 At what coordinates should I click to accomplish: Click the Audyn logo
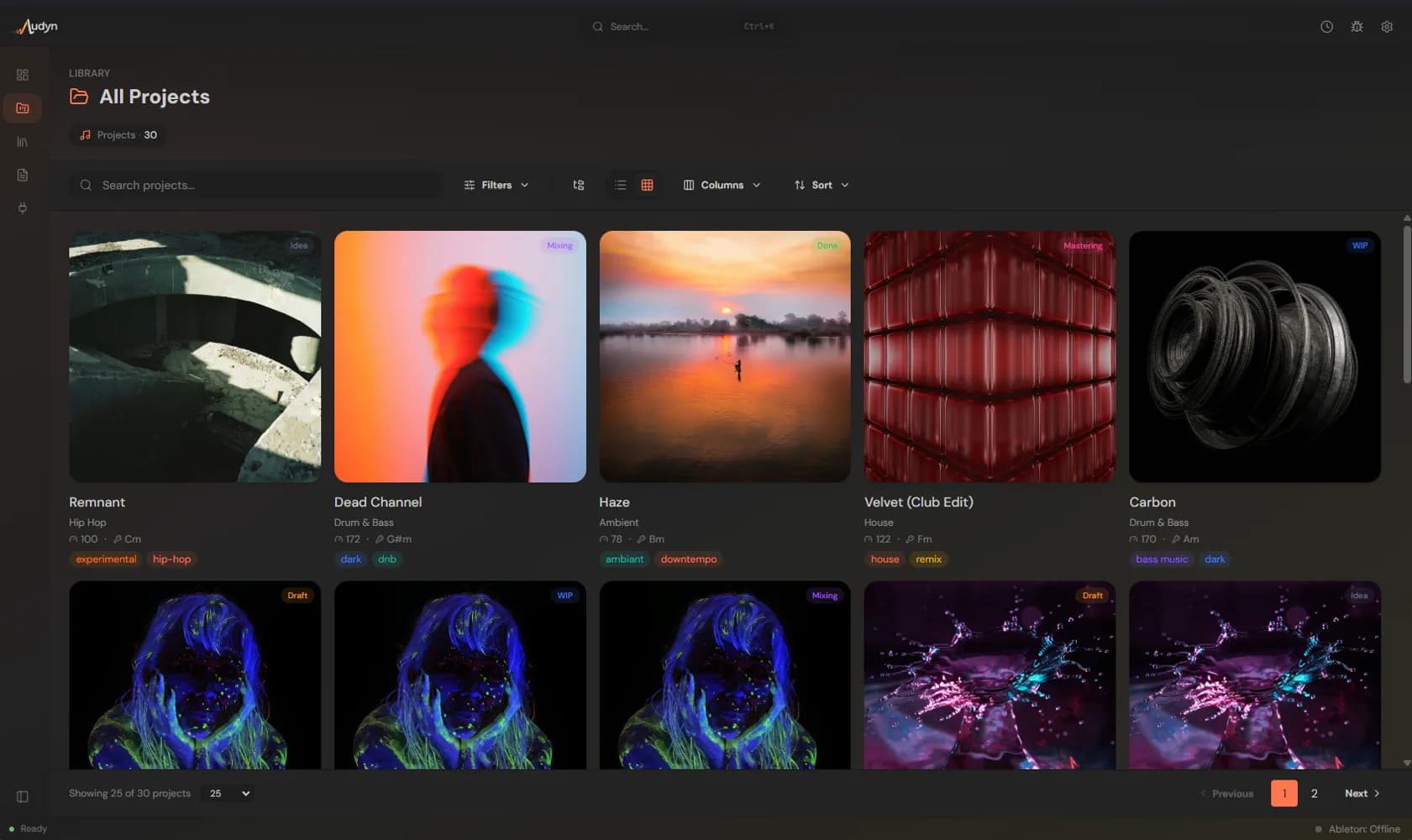point(36,27)
